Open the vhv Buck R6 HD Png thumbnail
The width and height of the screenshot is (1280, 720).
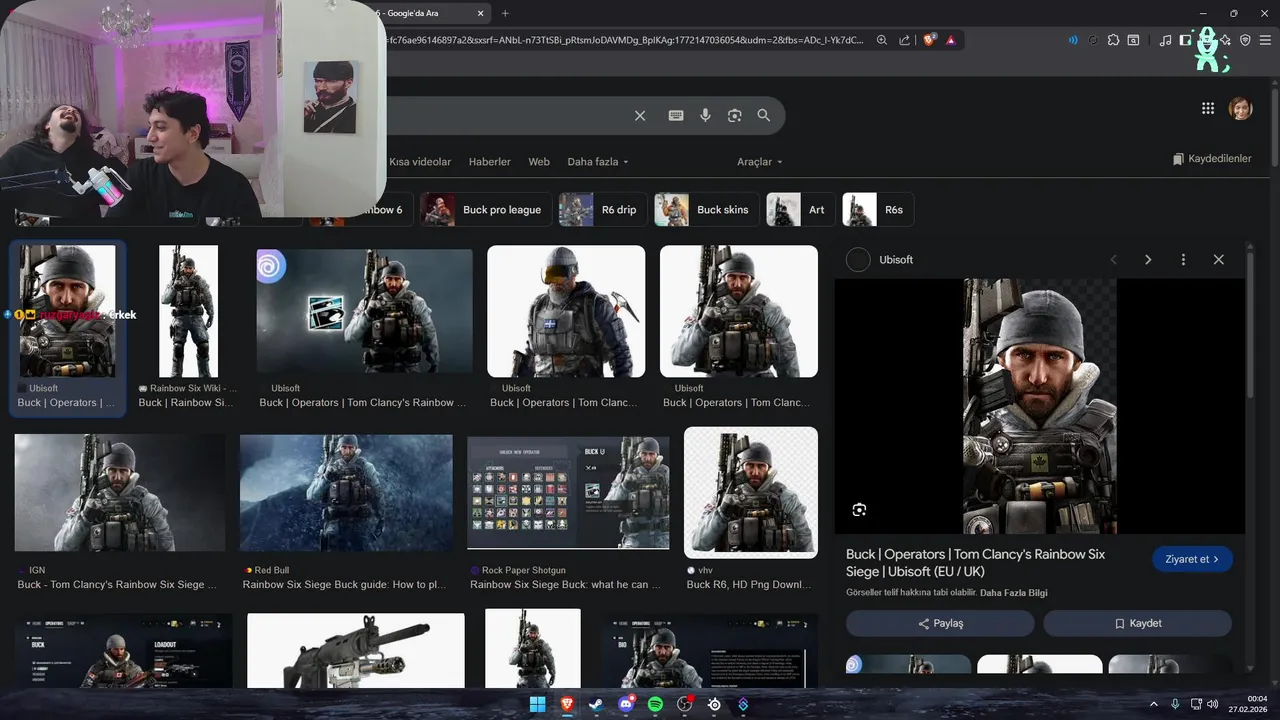pyautogui.click(x=751, y=492)
